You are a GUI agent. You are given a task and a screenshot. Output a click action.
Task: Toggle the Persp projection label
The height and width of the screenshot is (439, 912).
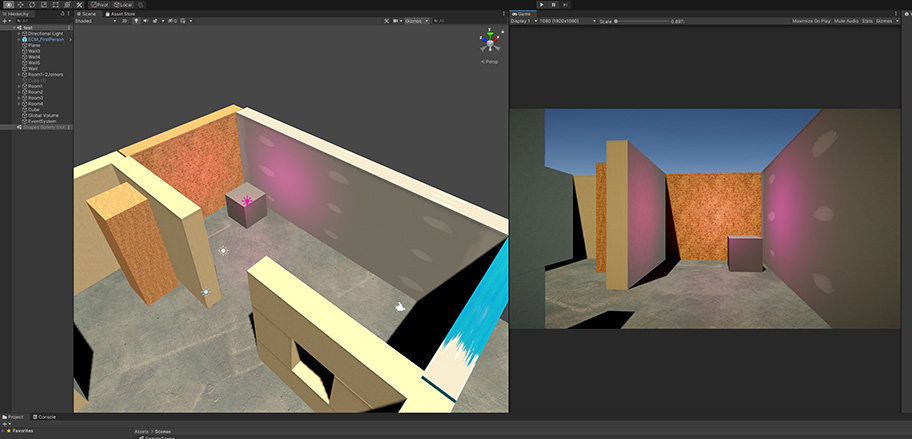pyautogui.click(x=490, y=62)
